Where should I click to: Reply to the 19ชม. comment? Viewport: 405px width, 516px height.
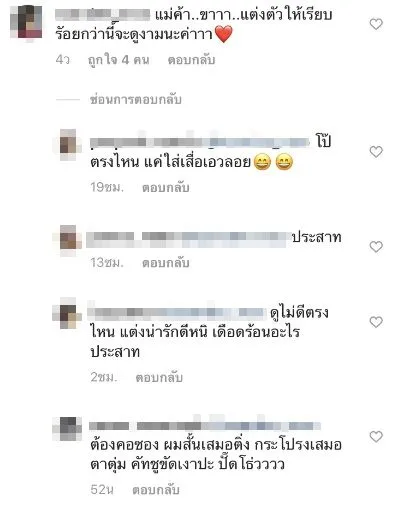pyautogui.click(x=166, y=188)
